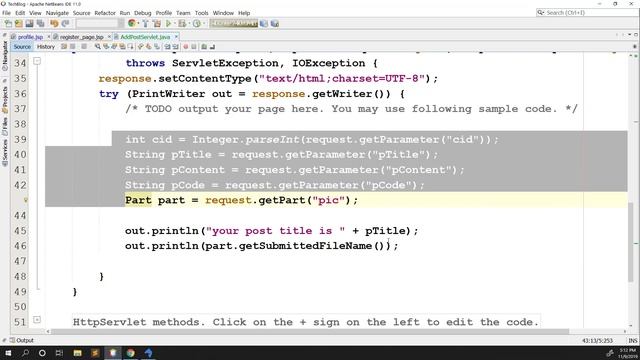This screenshot has height=360, width=640.
Task: Open the Profile menu
Action: pos(164,13)
